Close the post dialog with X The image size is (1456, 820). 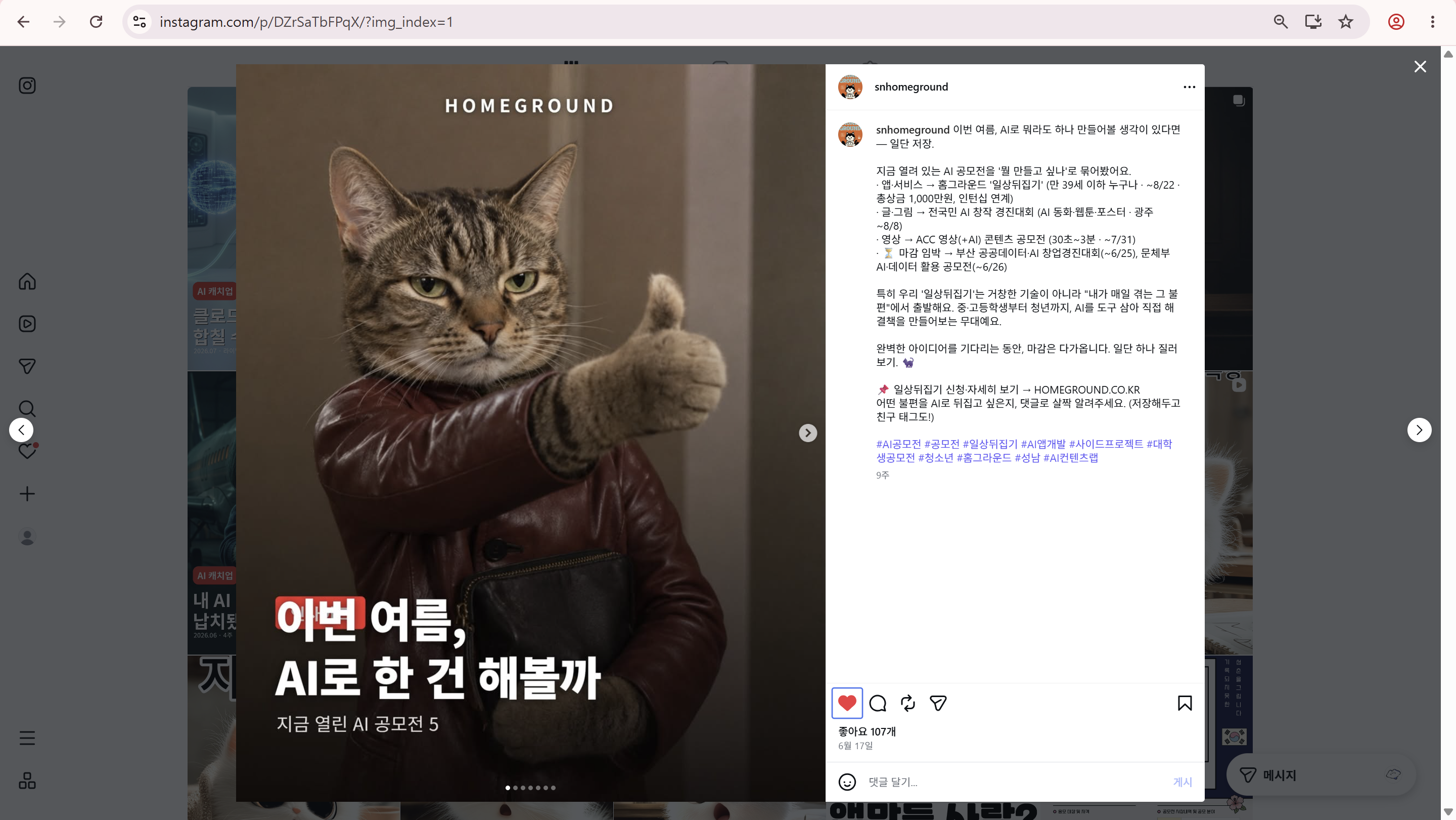(x=1420, y=67)
